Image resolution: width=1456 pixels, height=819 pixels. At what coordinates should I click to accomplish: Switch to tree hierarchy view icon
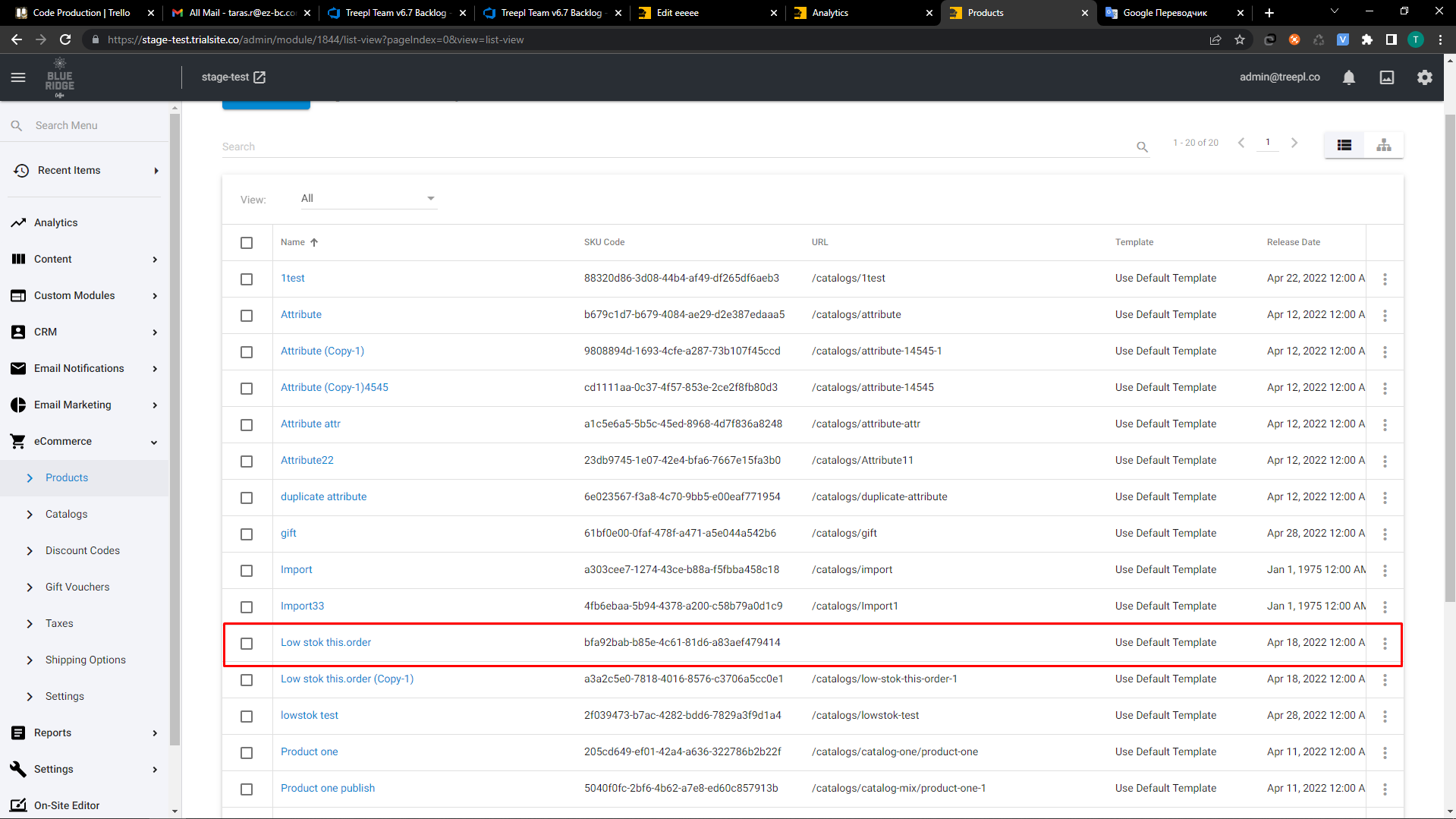pyautogui.click(x=1384, y=145)
